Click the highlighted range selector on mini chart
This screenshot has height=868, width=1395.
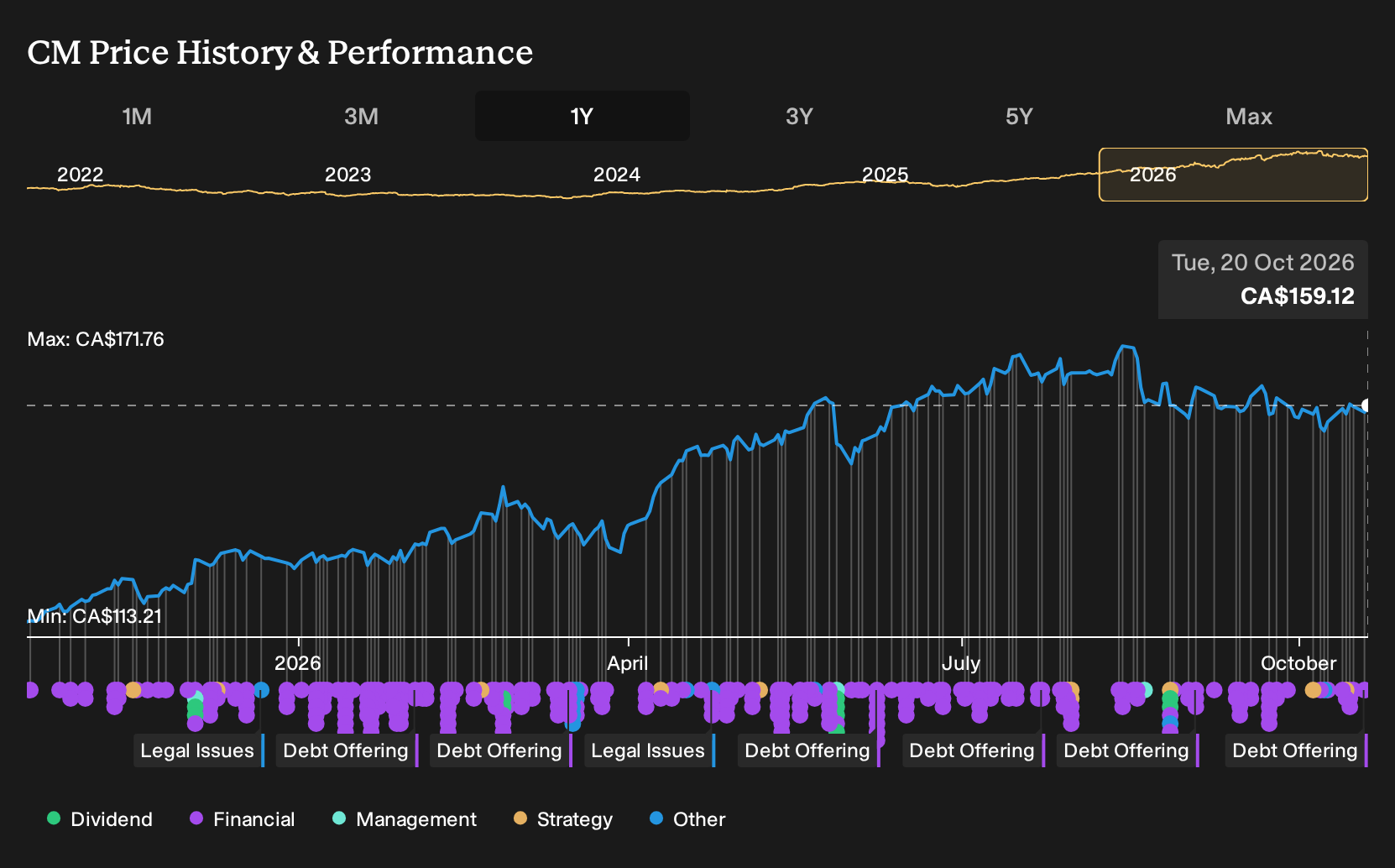pos(1233,175)
